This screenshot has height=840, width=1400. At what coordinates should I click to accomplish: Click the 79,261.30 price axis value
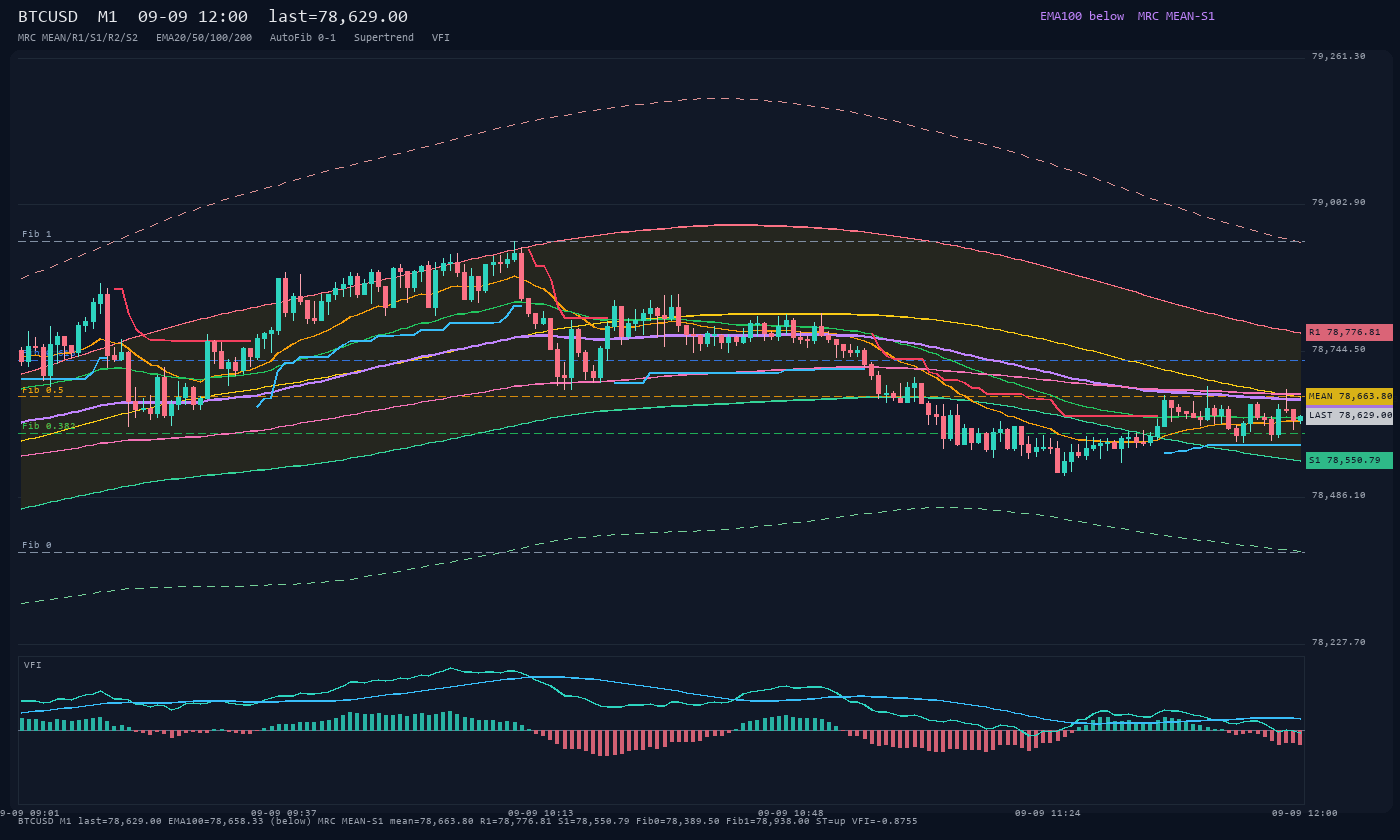(x=1338, y=56)
